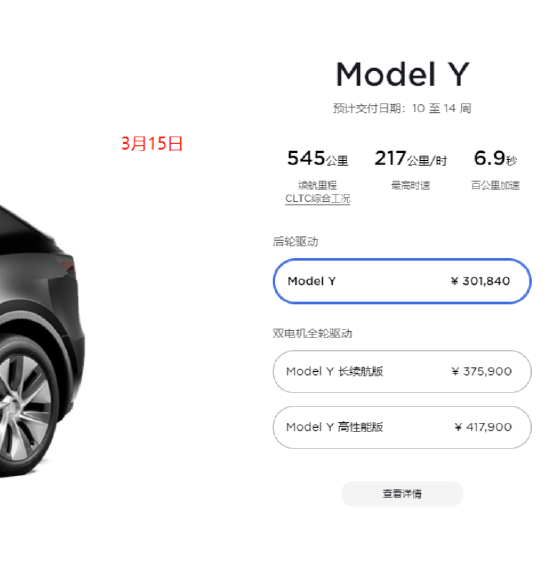Click the 双电机全轮驱动 section label

click(x=312, y=333)
